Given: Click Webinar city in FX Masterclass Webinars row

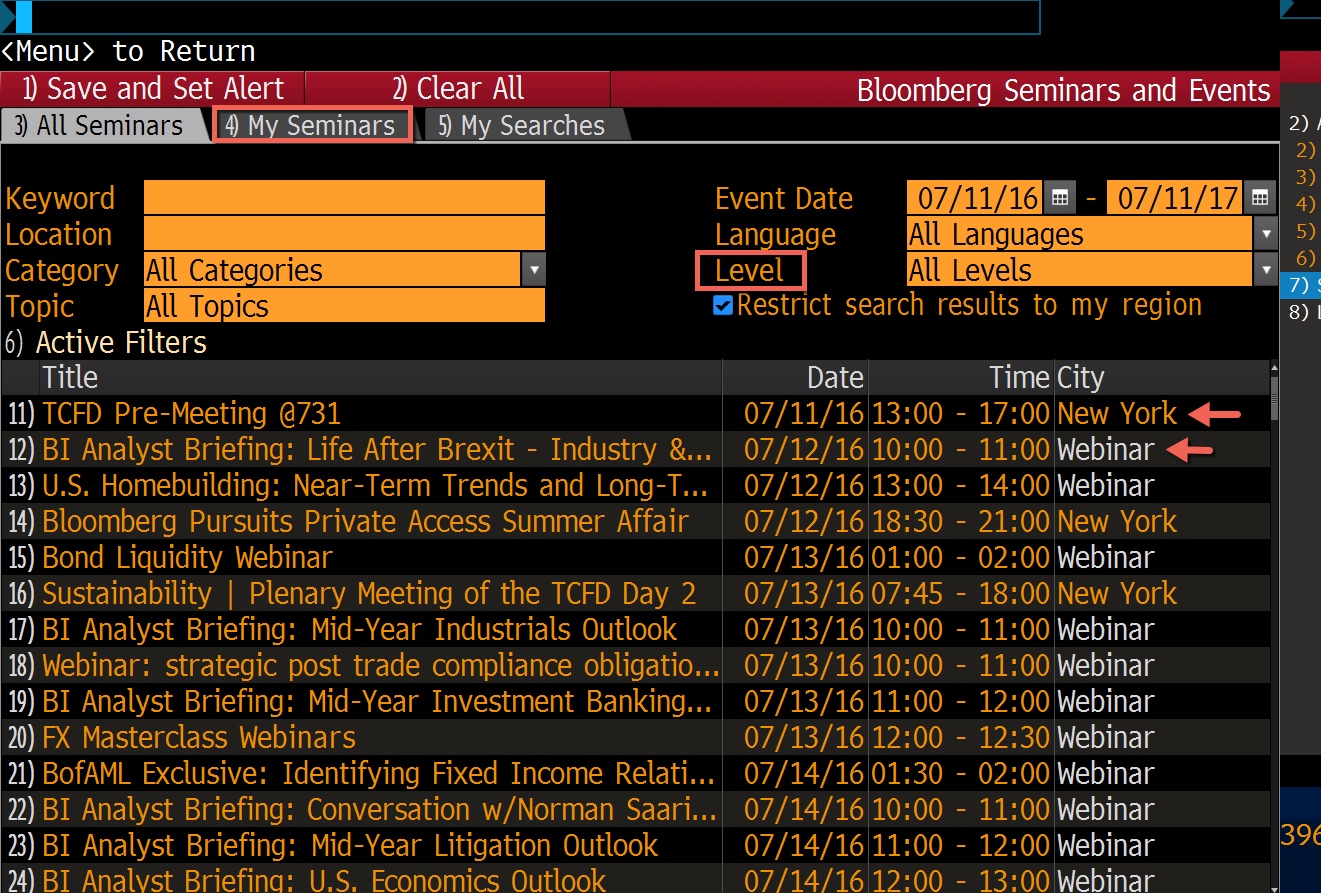Looking at the screenshot, I should [1105, 737].
